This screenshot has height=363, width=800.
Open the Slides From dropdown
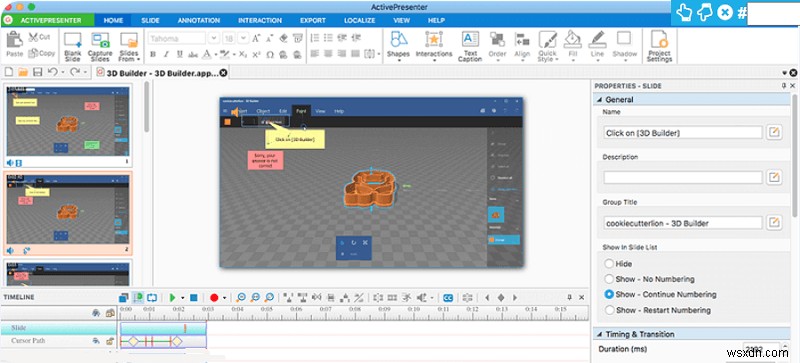click(x=129, y=47)
